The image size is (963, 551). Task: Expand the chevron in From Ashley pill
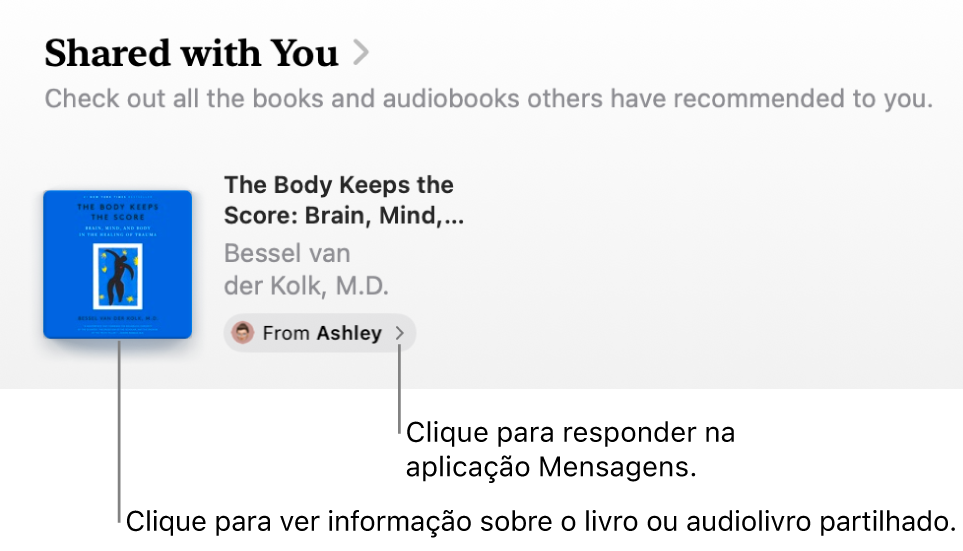400,333
